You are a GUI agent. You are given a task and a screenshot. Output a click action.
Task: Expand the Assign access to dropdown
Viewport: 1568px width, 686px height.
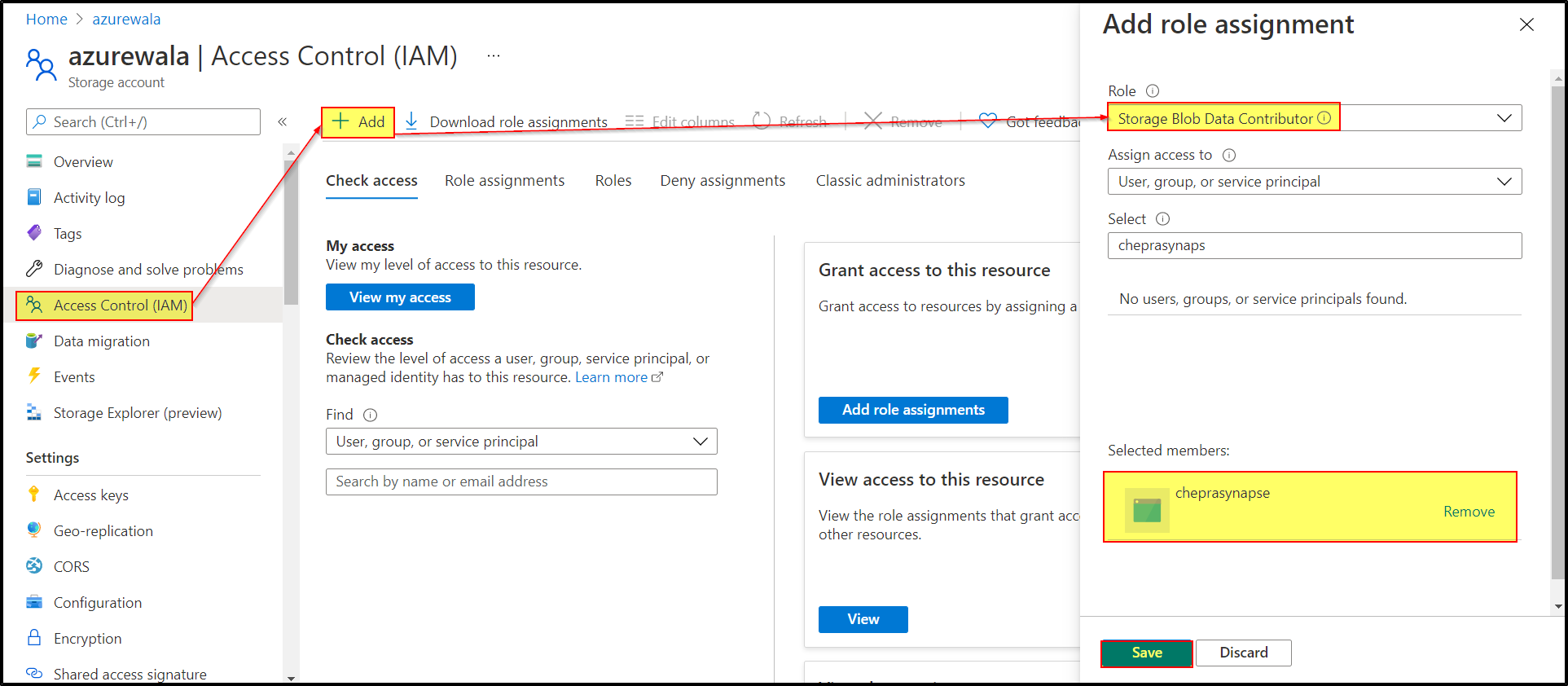(1315, 182)
